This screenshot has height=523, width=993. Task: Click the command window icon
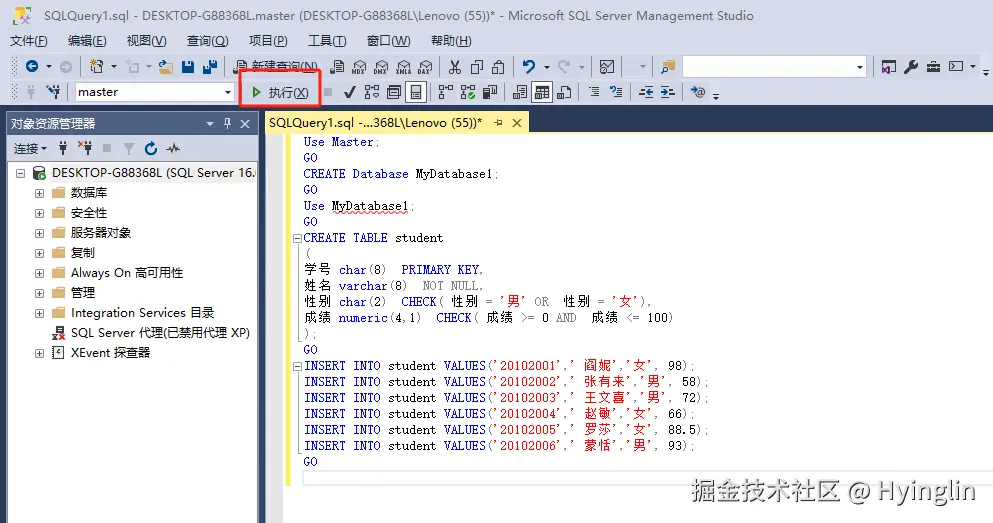(956, 66)
